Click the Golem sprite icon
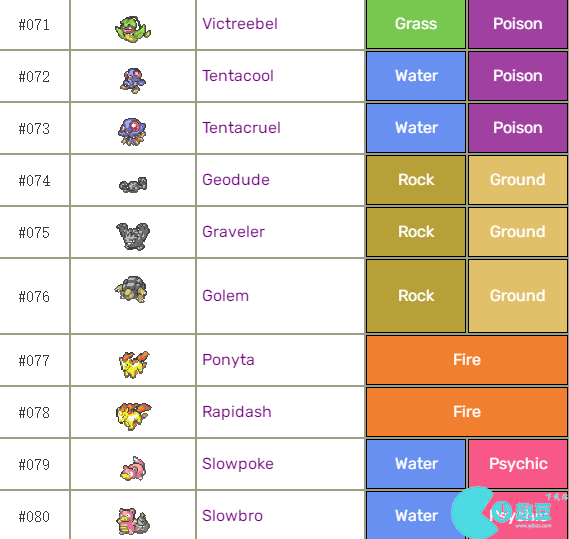This screenshot has height=539, width=569. pos(131,289)
